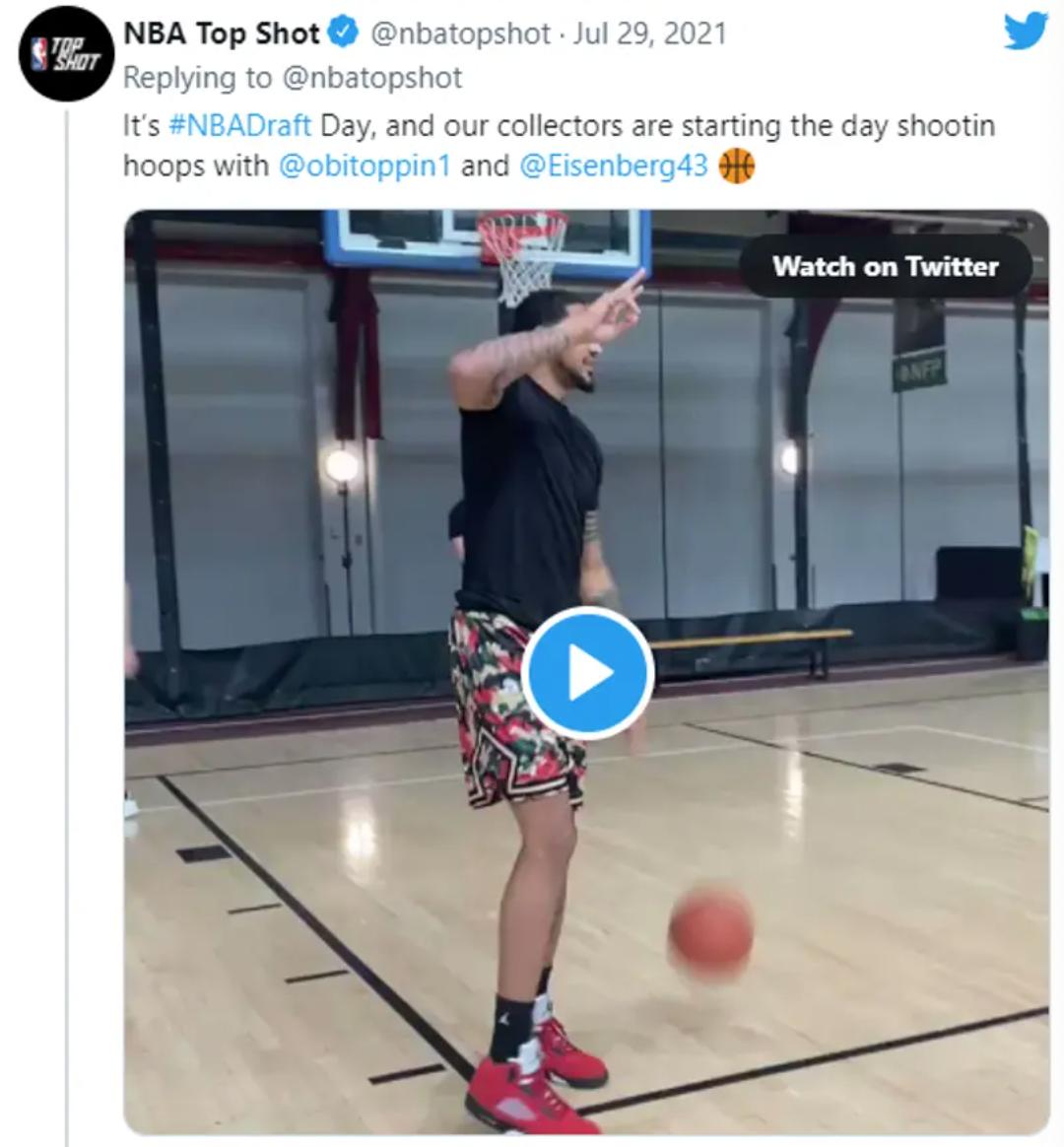This screenshot has width=1064, height=1147.
Task: Click the player's black shirt in the video
Action: pos(529,493)
